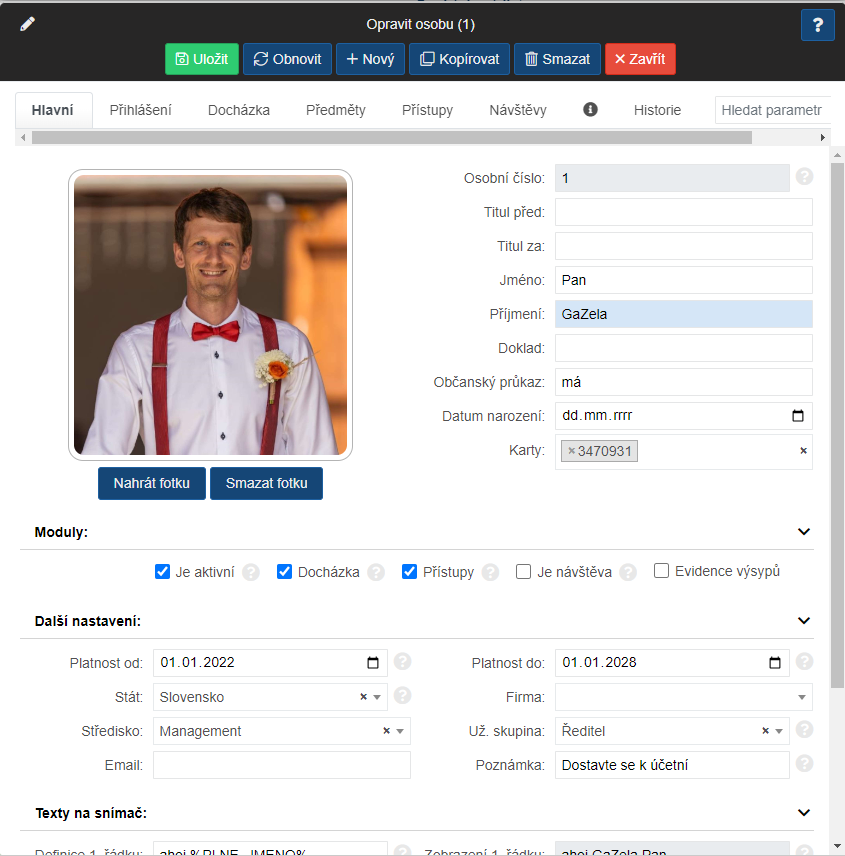Uncheck the Je aktivní checkbox
Screen dimensions: 845x856
click(x=163, y=572)
